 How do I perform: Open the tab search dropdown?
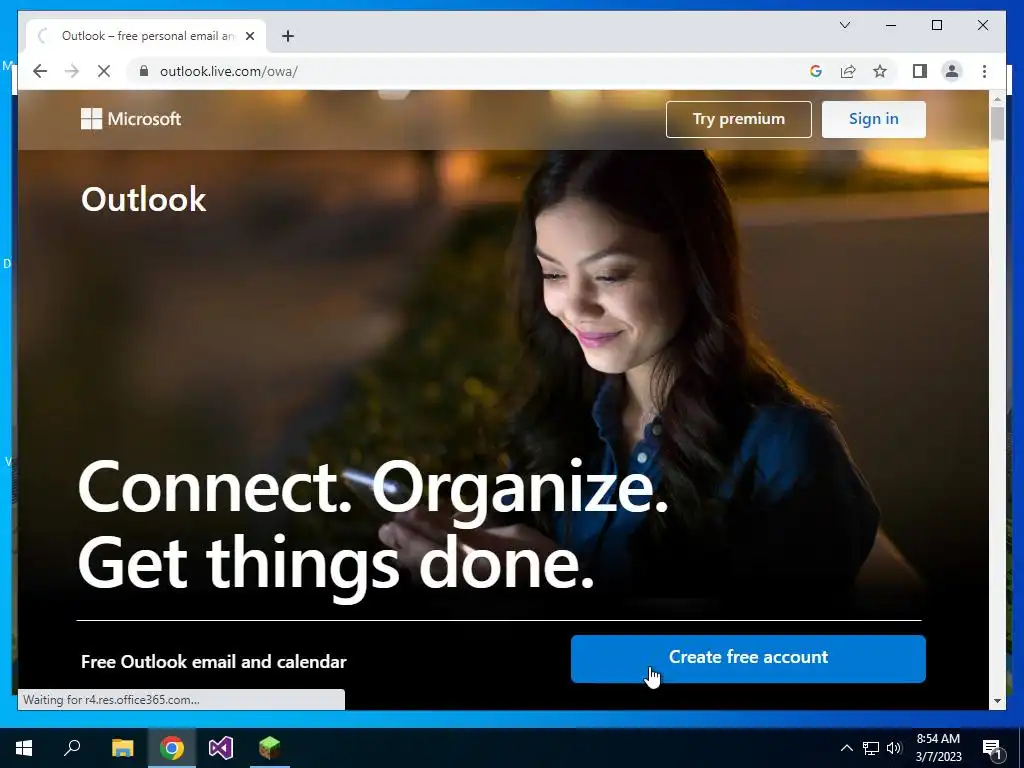pyautogui.click(x=844, y=25)
